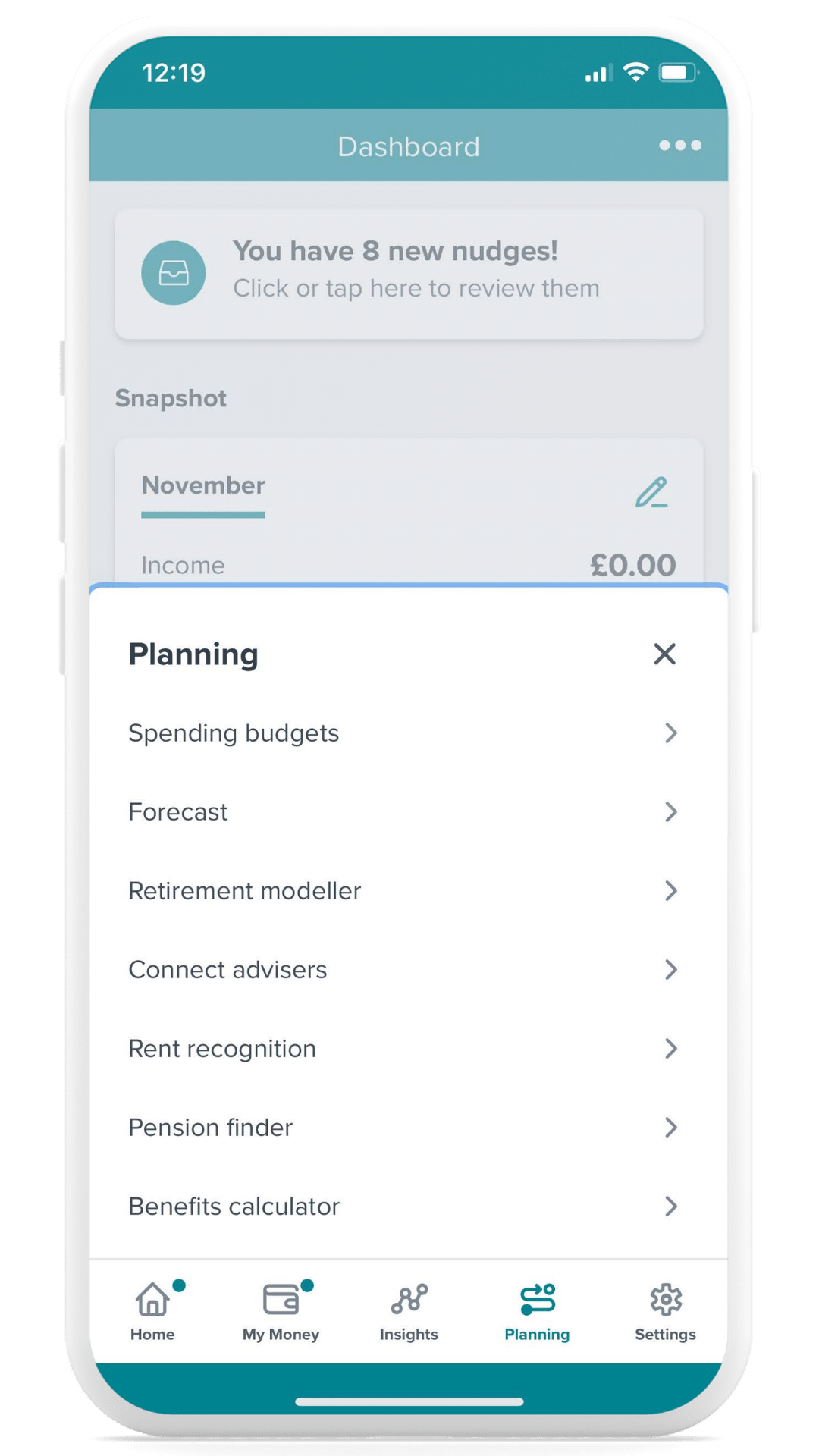Expand Spending budgets via its chevron
The height and width of the screenshot is (1456, 819).
point(672,733)
